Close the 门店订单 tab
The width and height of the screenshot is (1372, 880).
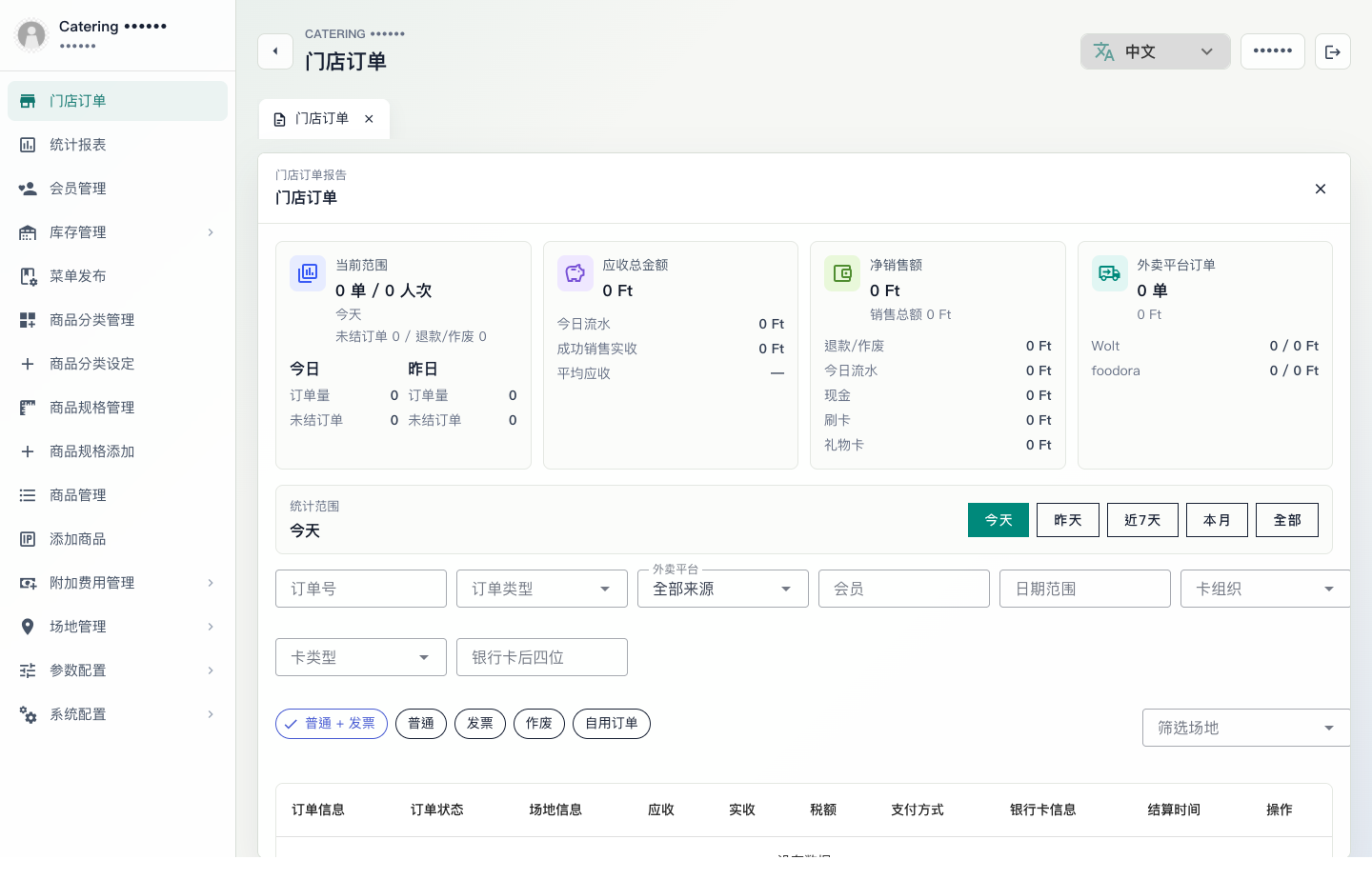[369, 119]
